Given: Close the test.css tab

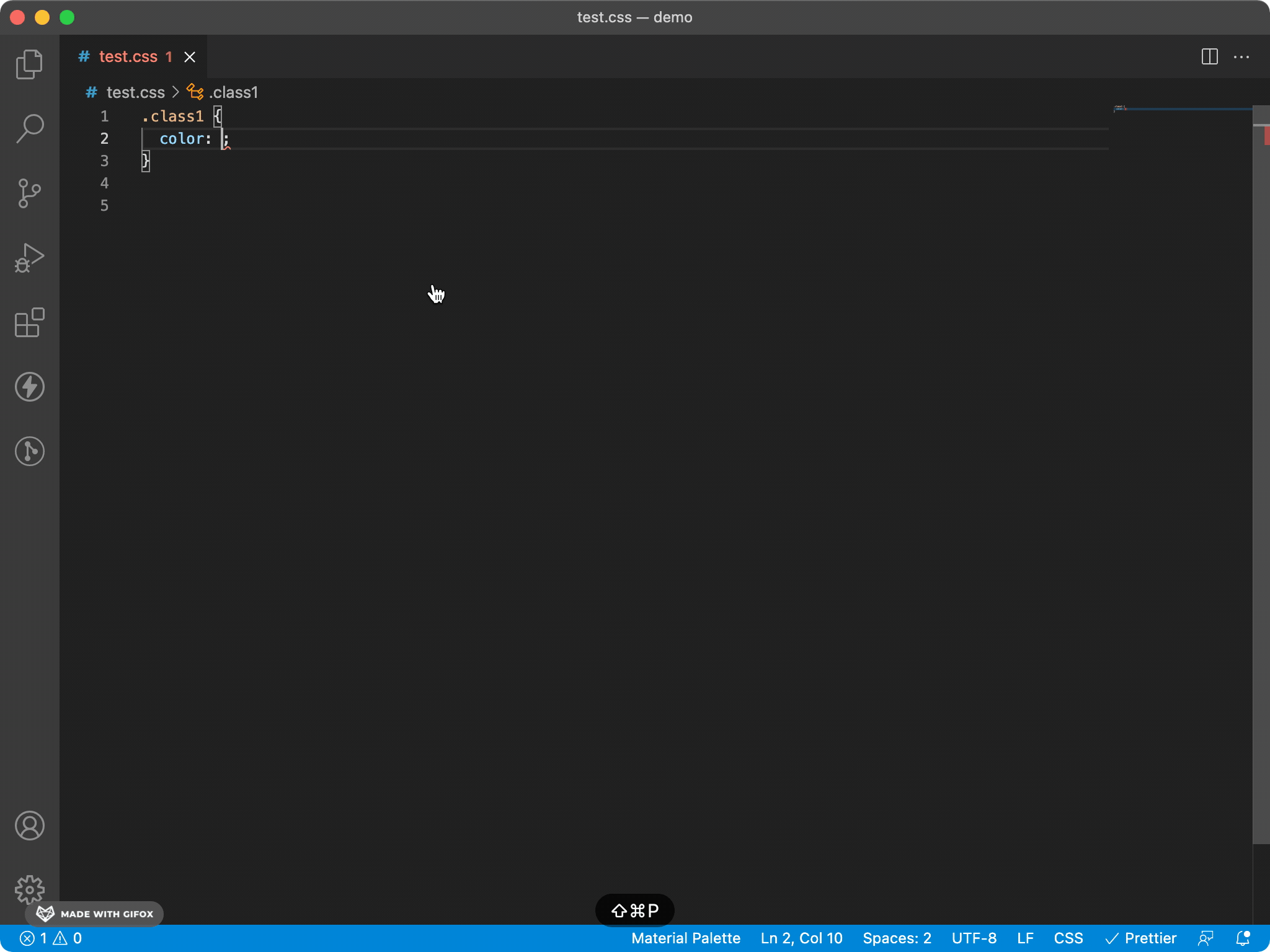Looking at the screenshot, I should pos(190,57).
